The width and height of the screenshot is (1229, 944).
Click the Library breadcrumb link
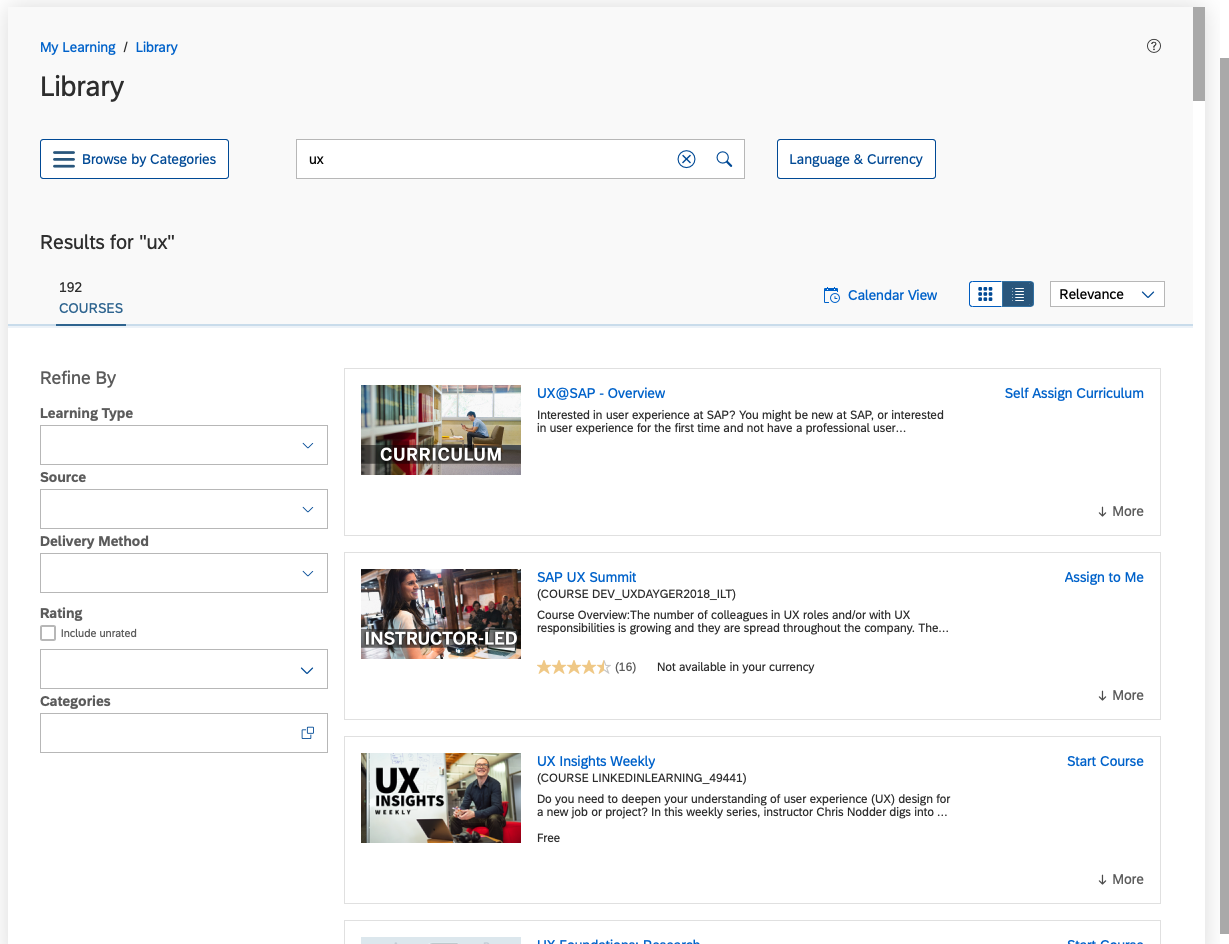pos(157,47)
